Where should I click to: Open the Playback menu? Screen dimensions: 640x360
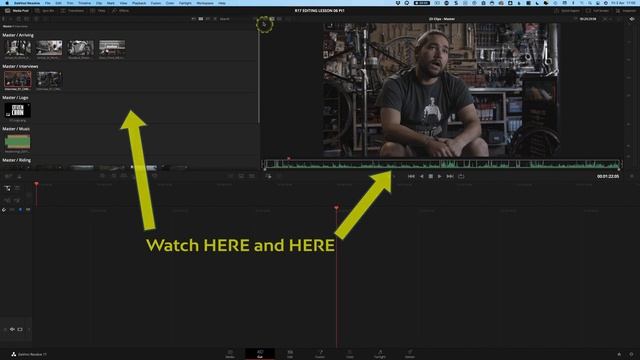click(139, 3)
